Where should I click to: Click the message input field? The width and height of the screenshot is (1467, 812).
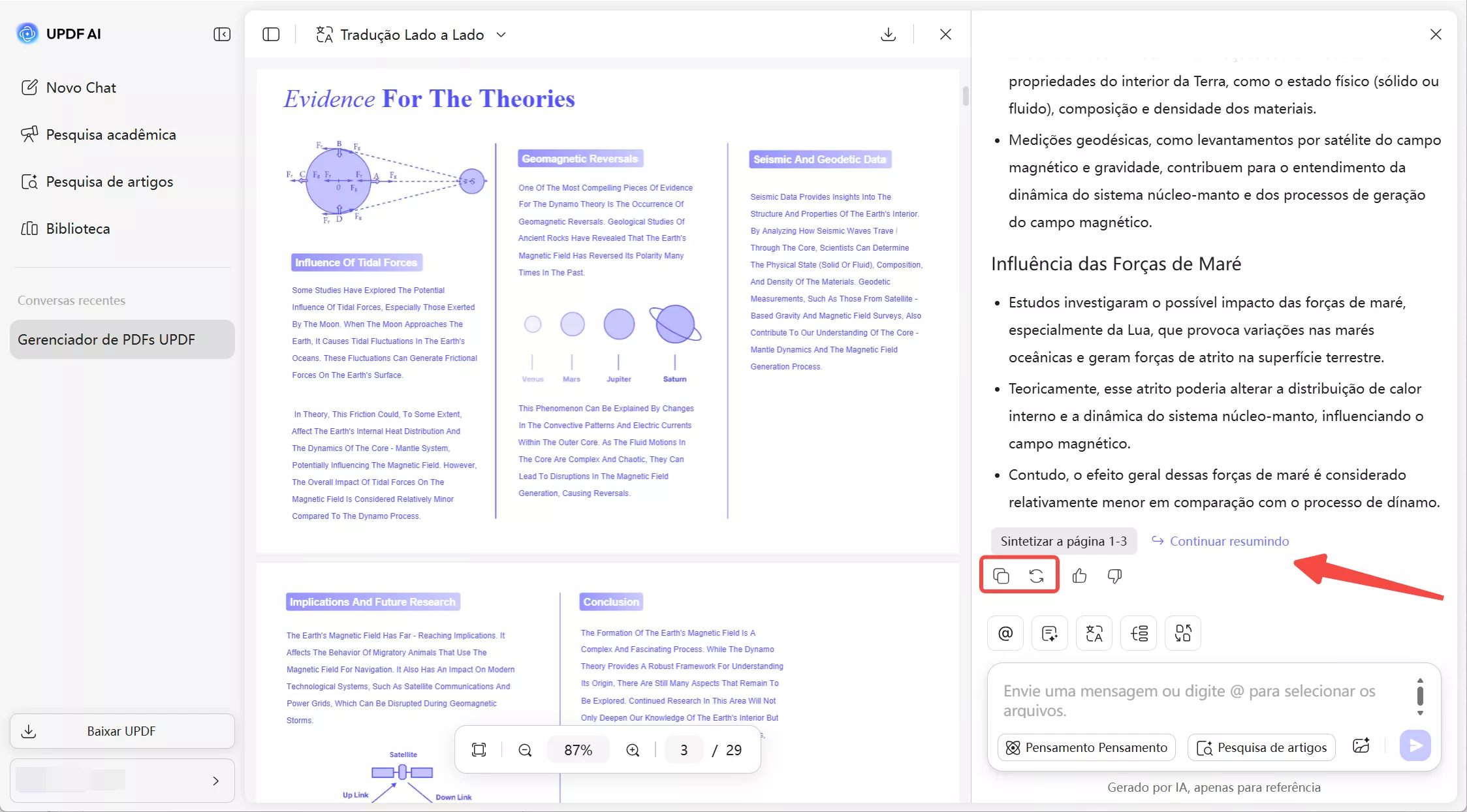coord(1195,700)
